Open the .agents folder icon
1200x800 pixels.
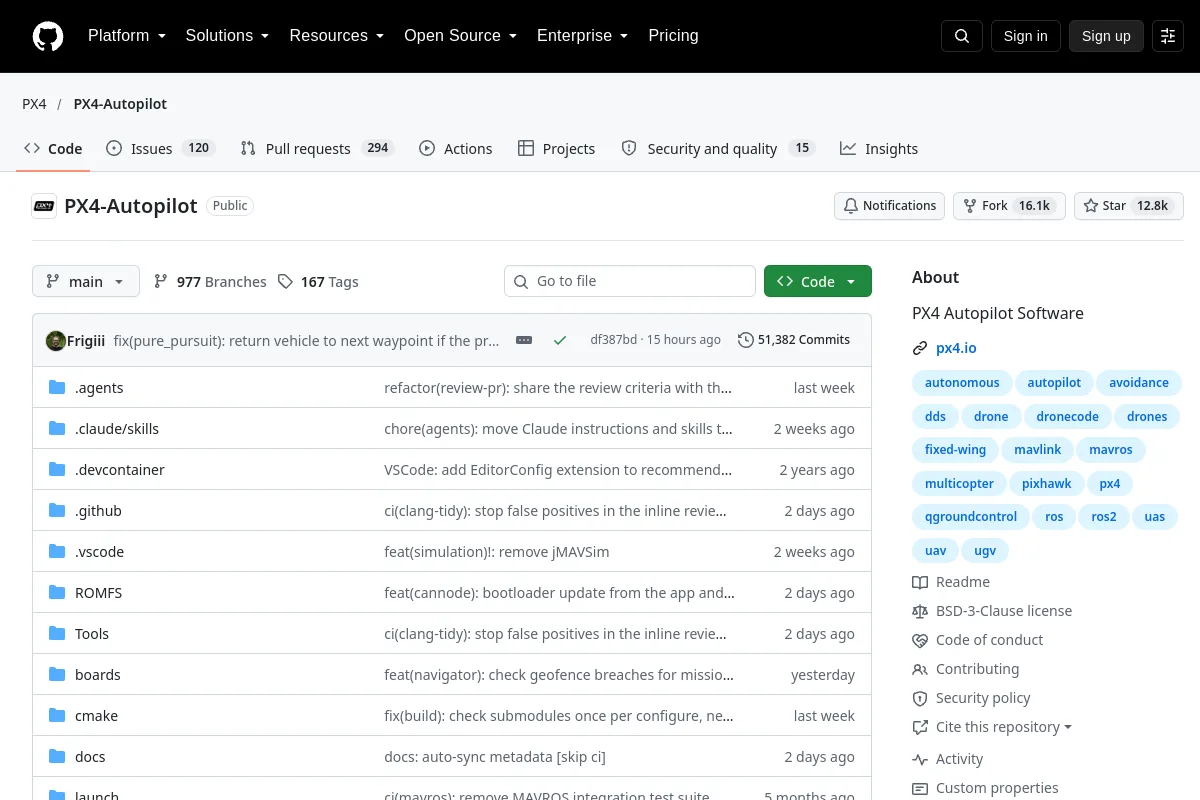(57, 388)
